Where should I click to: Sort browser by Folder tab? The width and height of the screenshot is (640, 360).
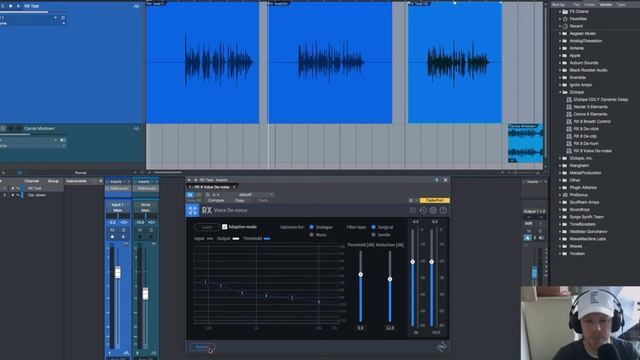pyautogui.click(x=589, y=4)
